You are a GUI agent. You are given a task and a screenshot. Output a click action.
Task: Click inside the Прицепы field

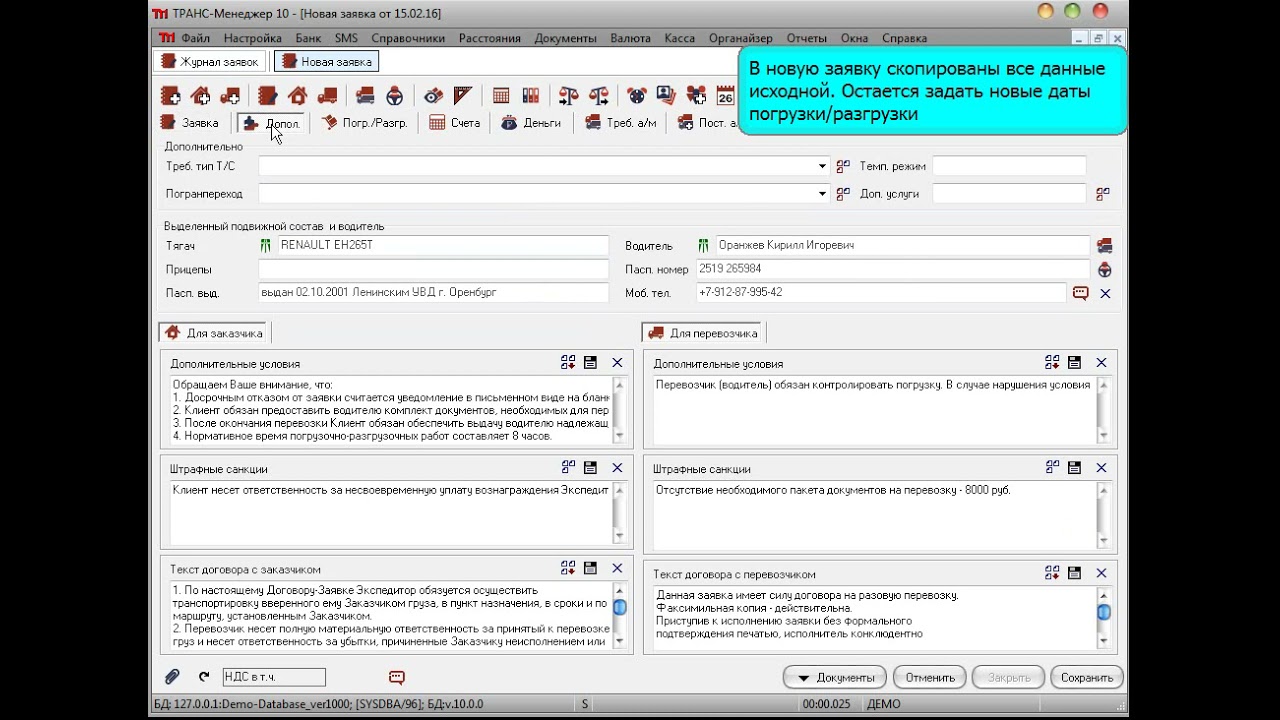click(x=433, y=269)
